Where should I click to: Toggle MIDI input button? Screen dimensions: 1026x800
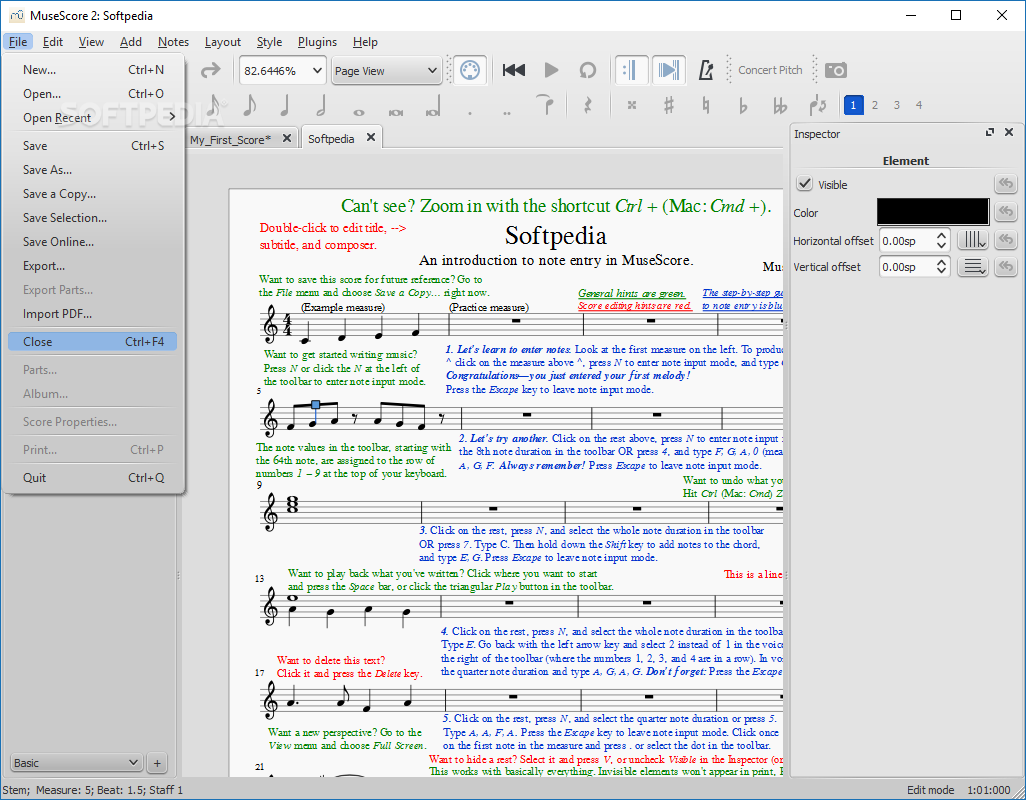pos(470,70)
